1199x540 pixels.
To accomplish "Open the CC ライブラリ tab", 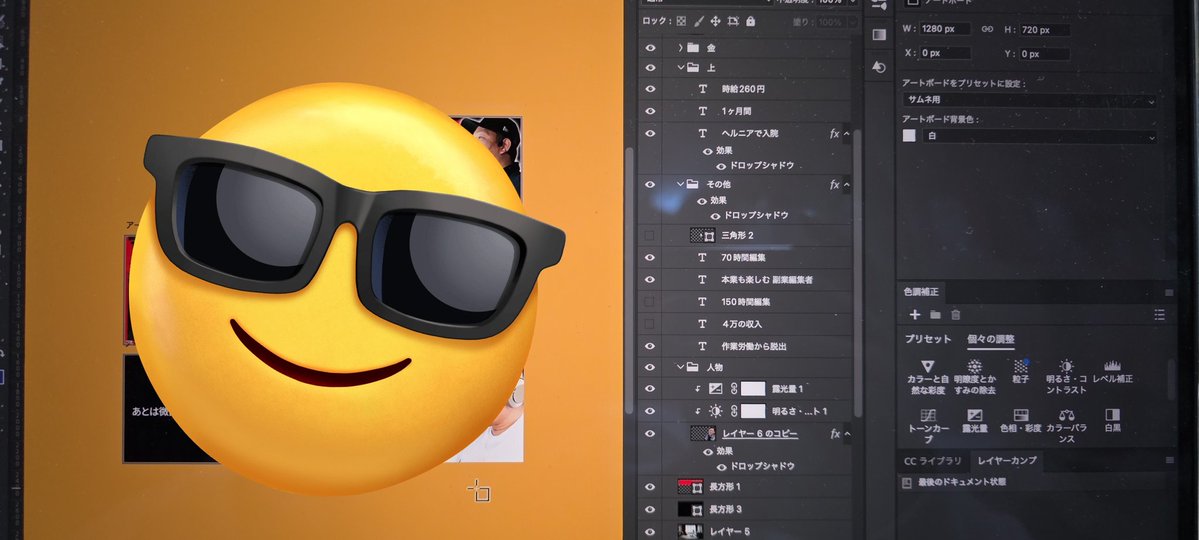I will (933, 460).
